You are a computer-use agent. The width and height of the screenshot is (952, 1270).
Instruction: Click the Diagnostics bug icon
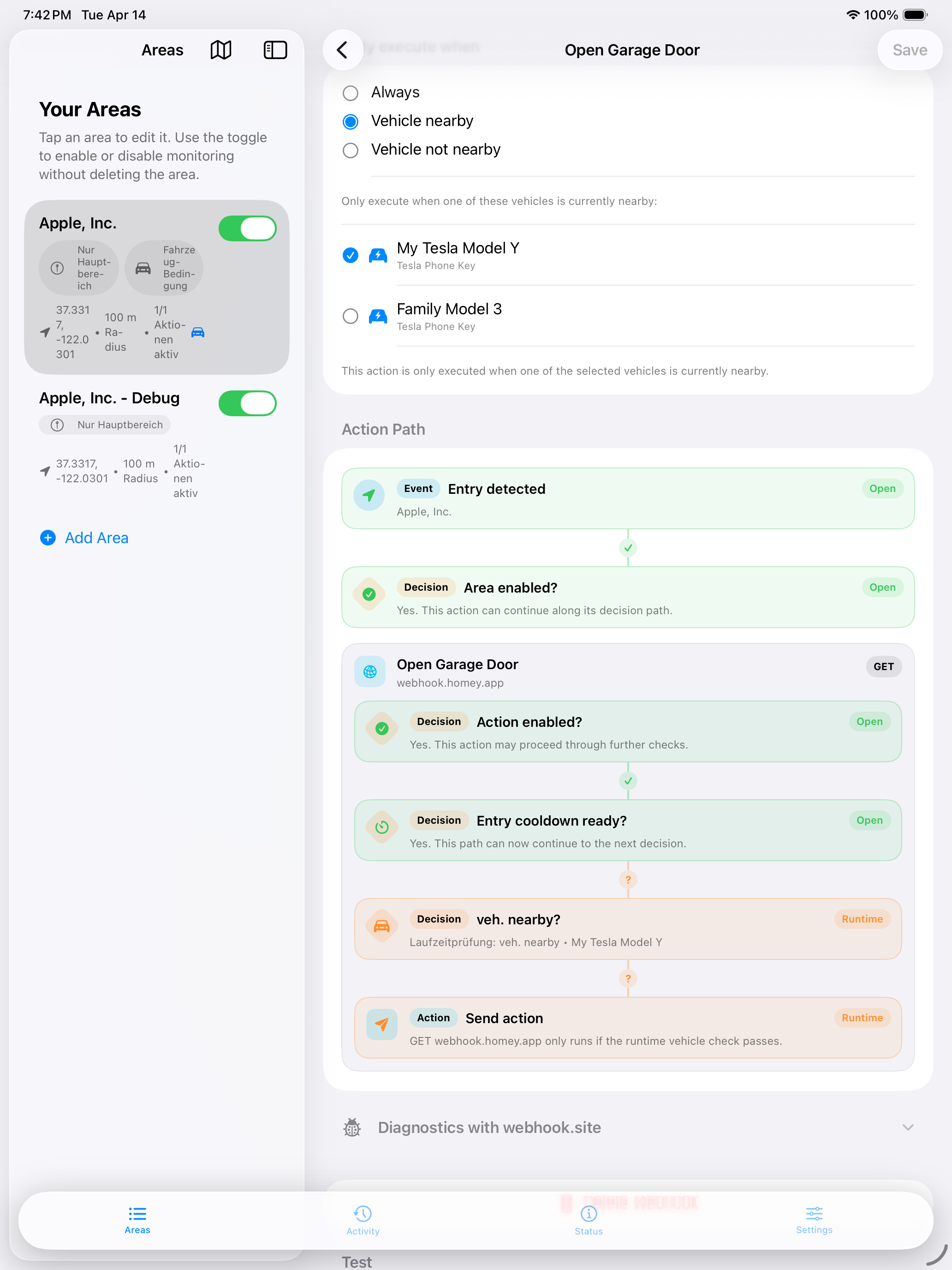tap(352, 1127)
